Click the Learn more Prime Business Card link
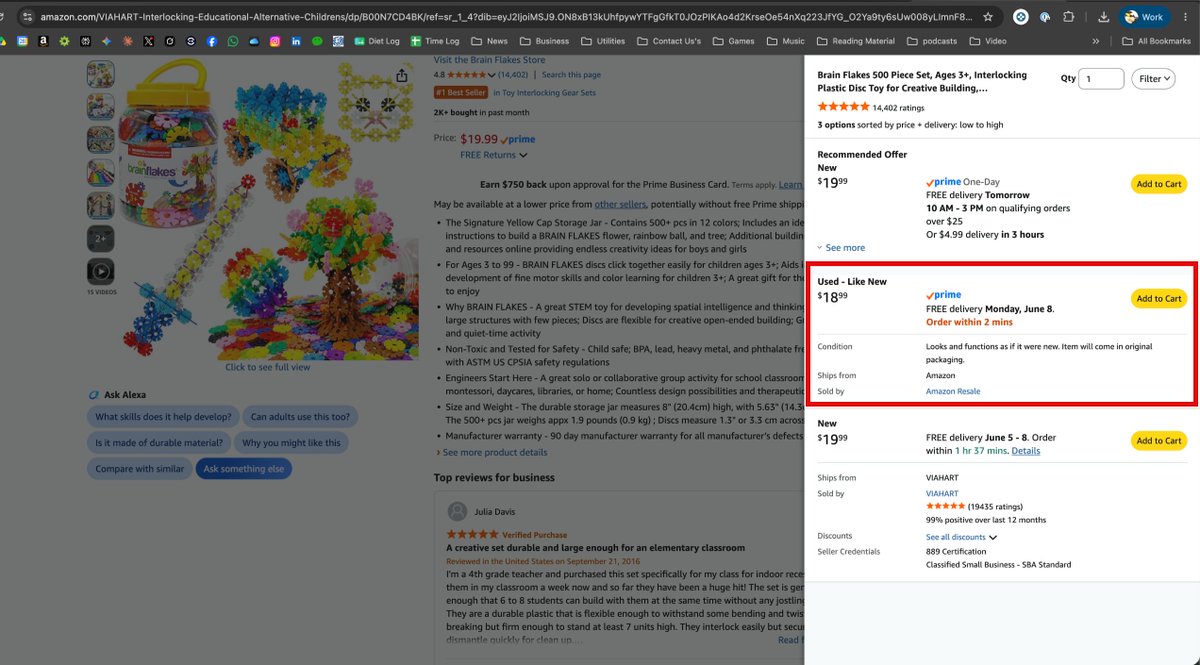The width and height of the screenshot is (1200, 665). 790,185
